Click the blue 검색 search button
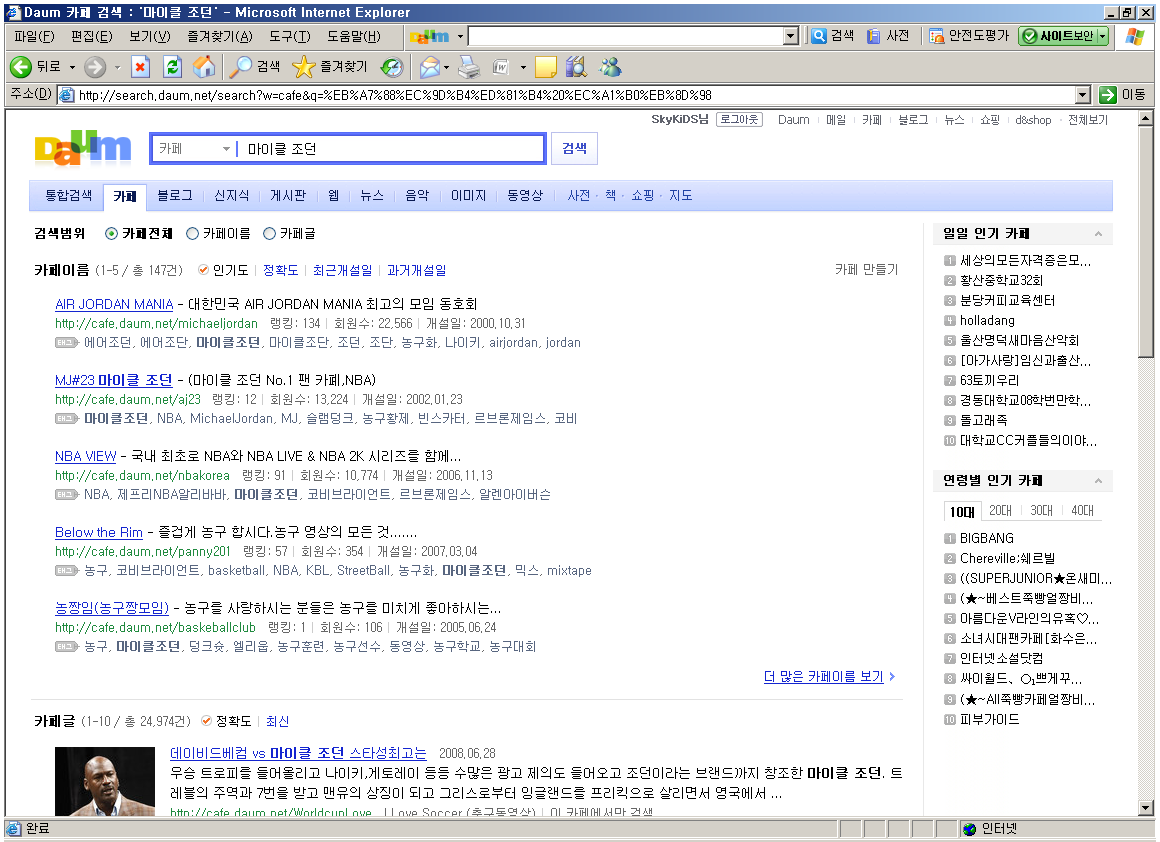The image size is (1160, 842). [x=574, y=149]
